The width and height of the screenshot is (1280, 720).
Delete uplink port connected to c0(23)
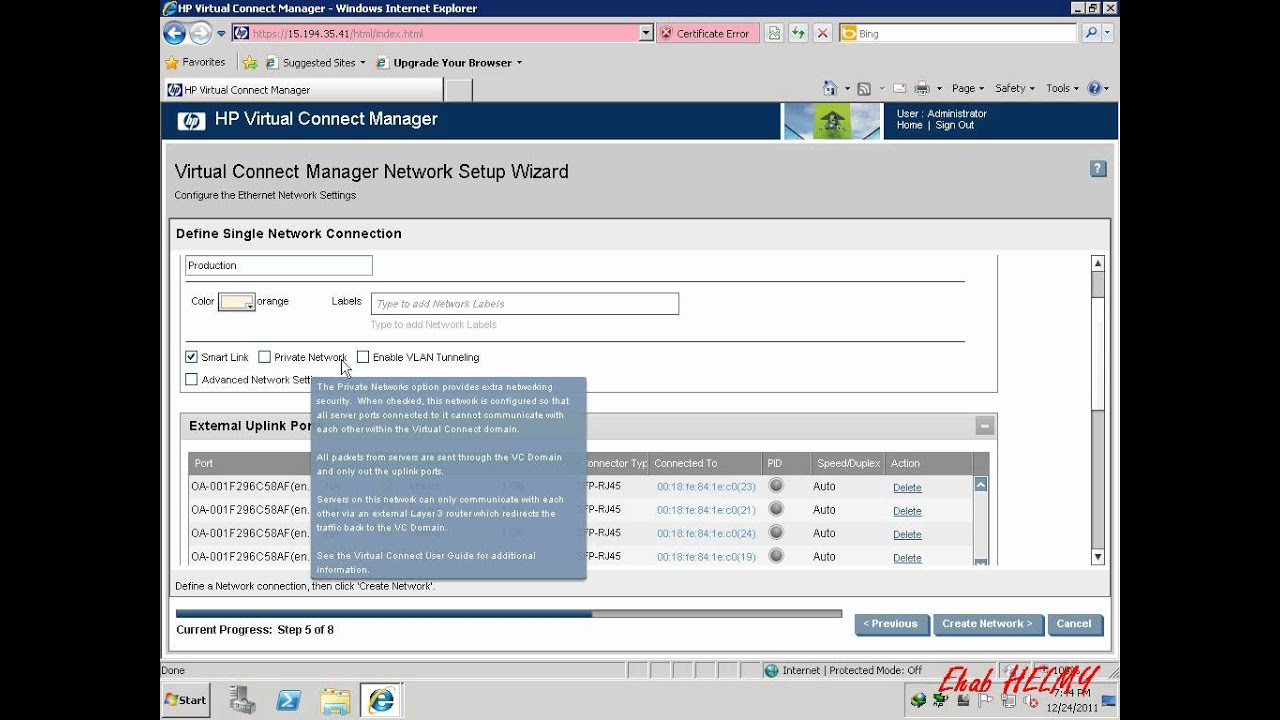(x=907, y=488)
